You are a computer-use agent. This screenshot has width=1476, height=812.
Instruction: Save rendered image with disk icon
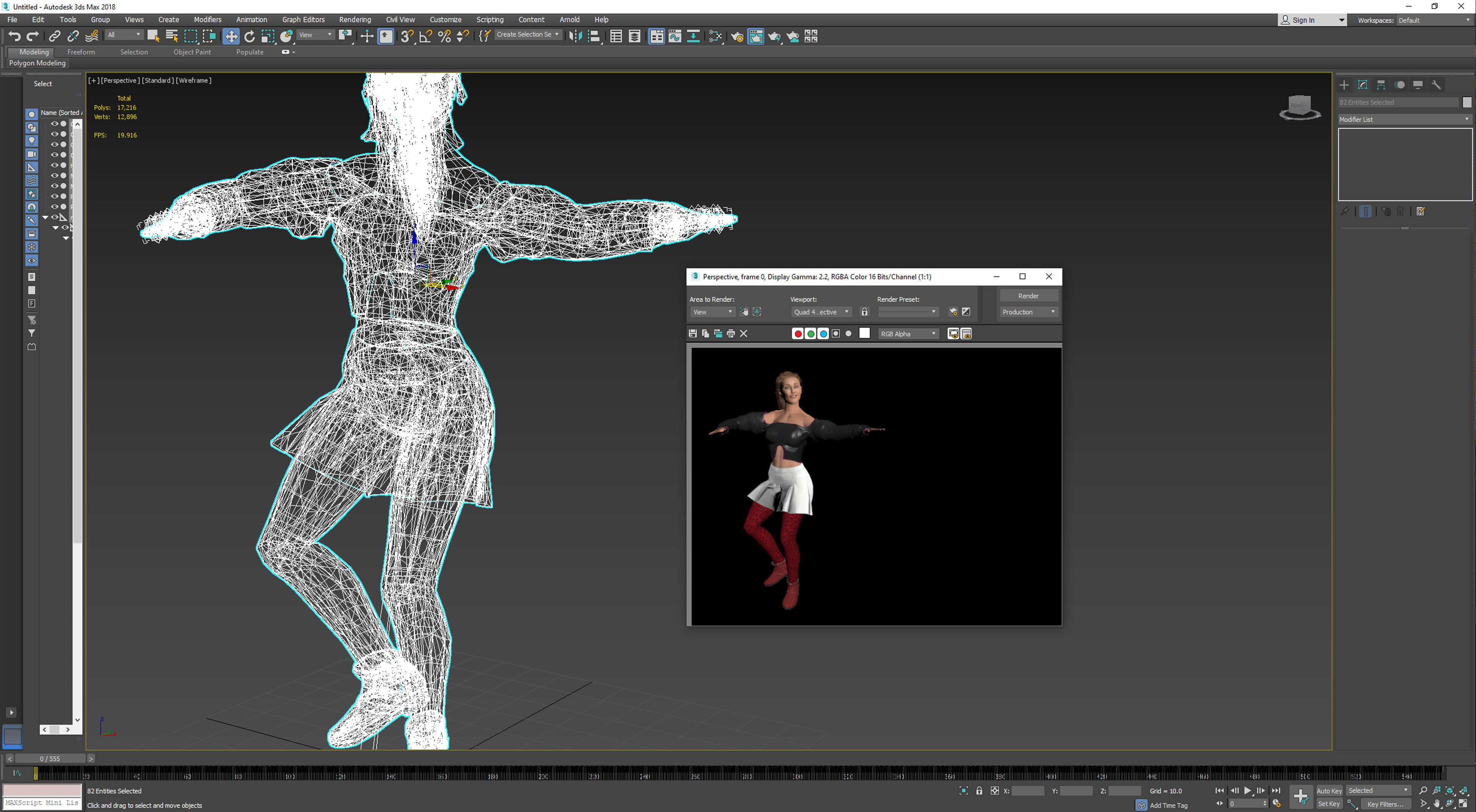click(693, 333)
